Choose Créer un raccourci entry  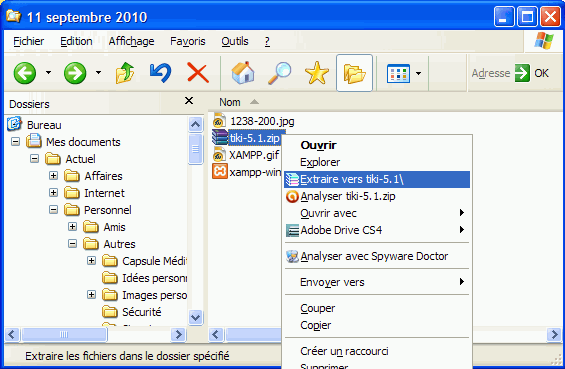point(377,351)
